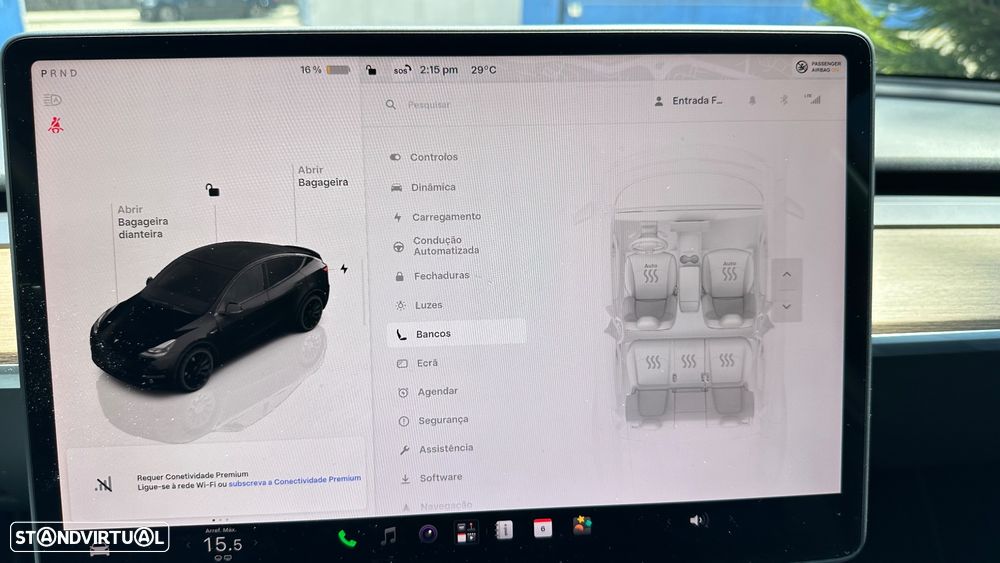Toggle rear center seat heater

click(689, 362)
